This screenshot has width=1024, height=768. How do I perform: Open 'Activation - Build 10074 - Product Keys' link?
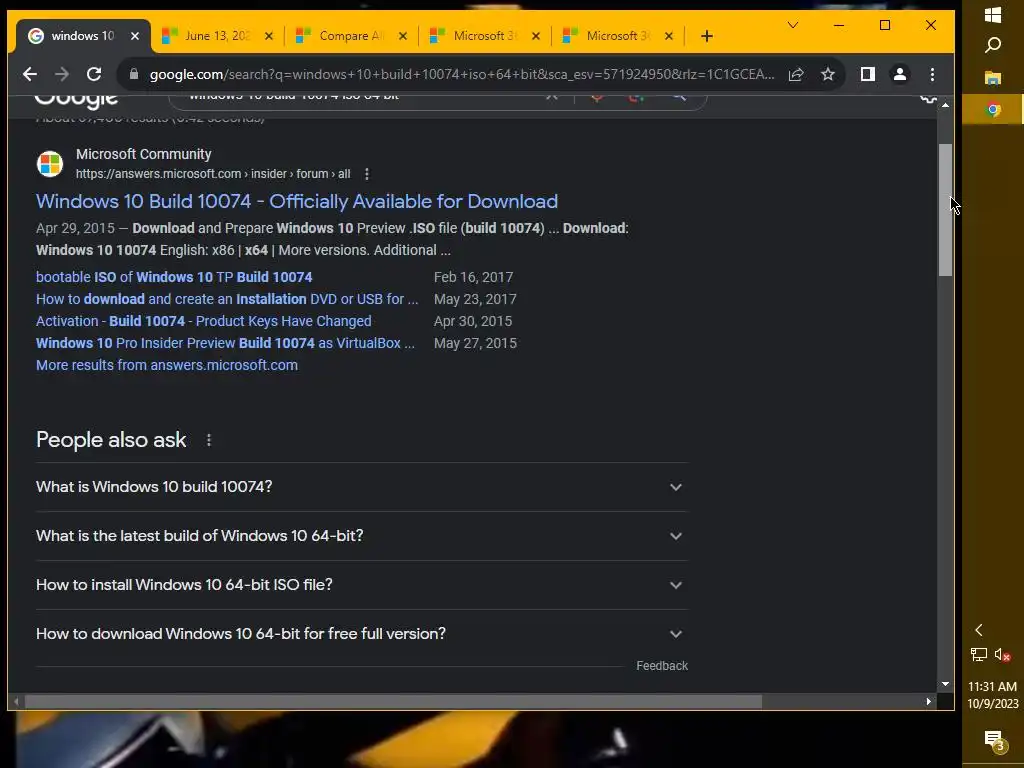tap(203, 321)
